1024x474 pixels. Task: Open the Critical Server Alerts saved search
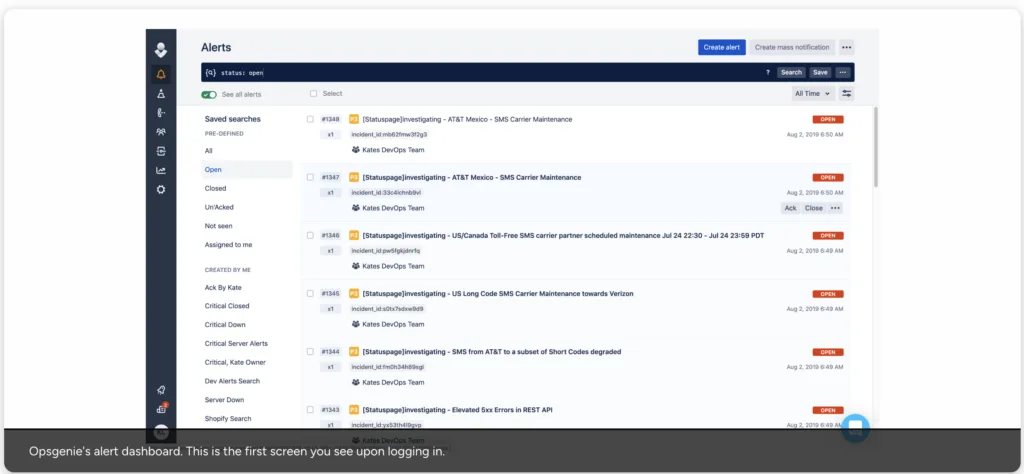click(236, 343)
